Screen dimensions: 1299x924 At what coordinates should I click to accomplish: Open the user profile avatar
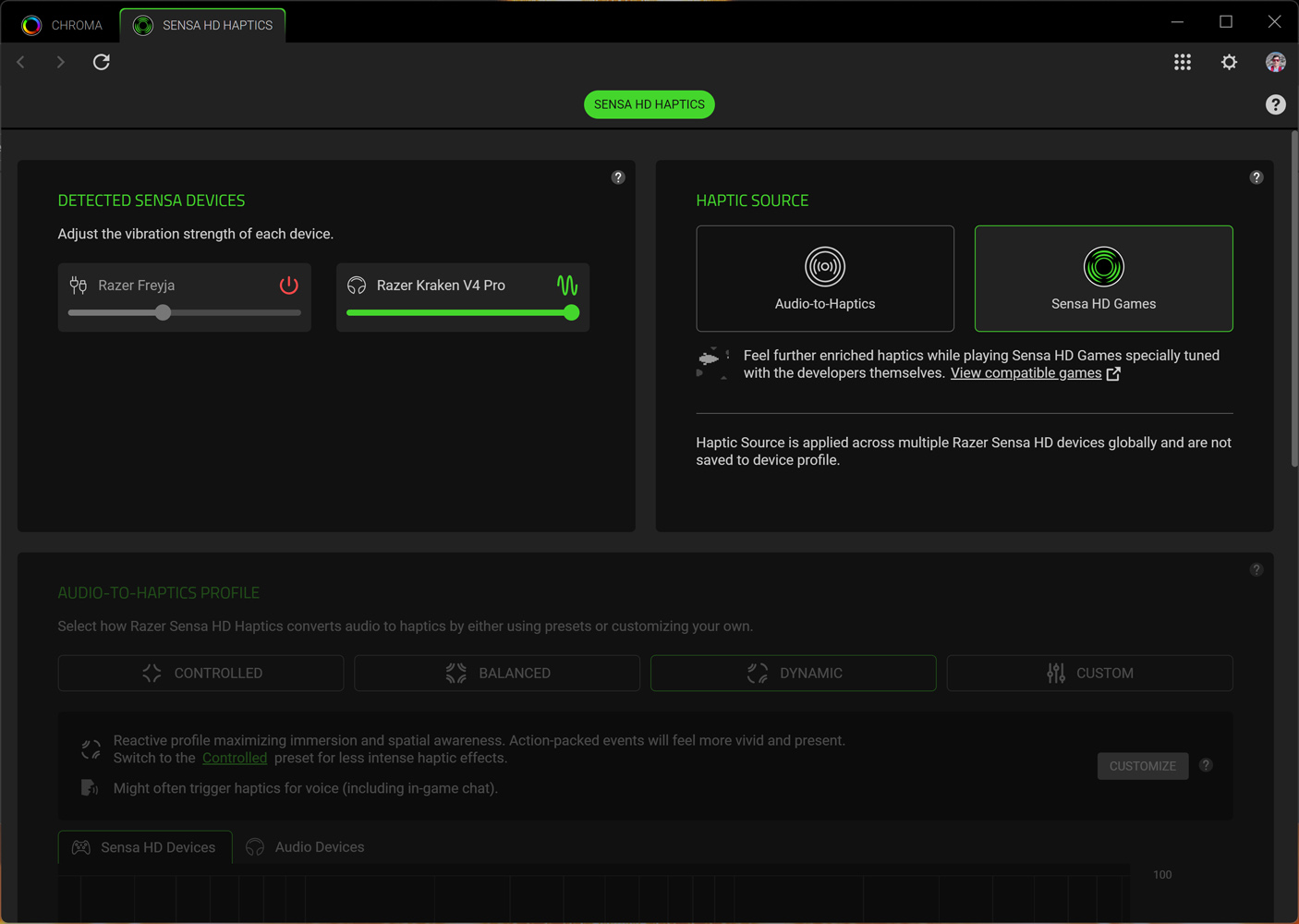tap(1276, 62)
